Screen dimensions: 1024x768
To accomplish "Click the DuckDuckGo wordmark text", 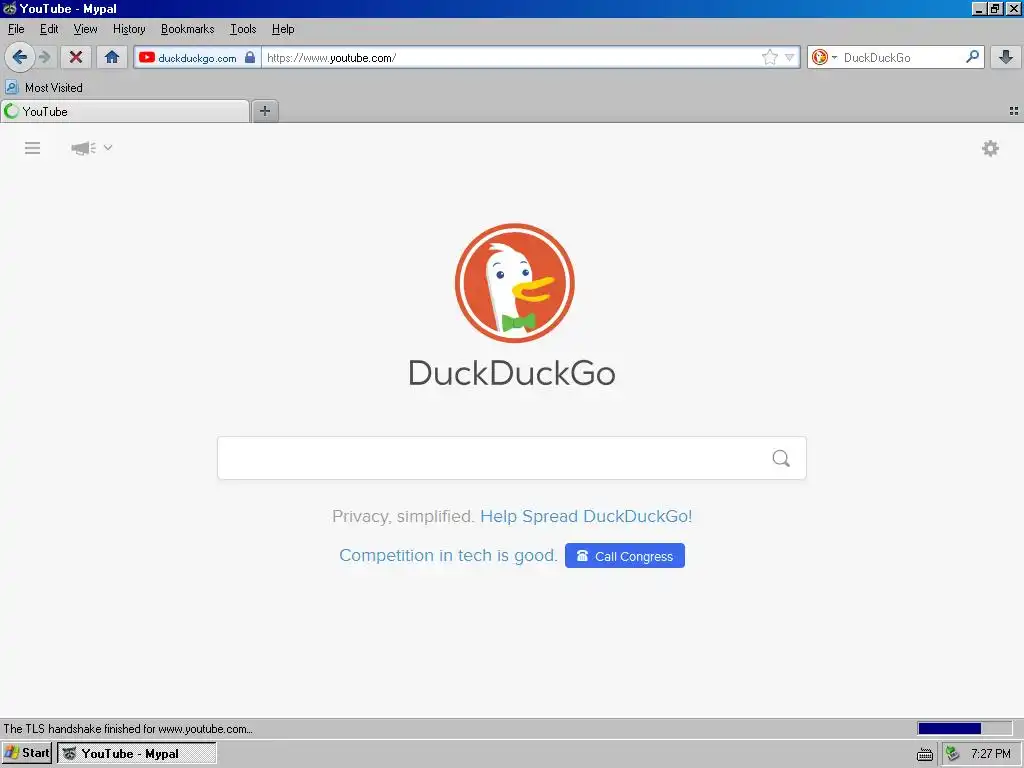I will tap(512, 373).
